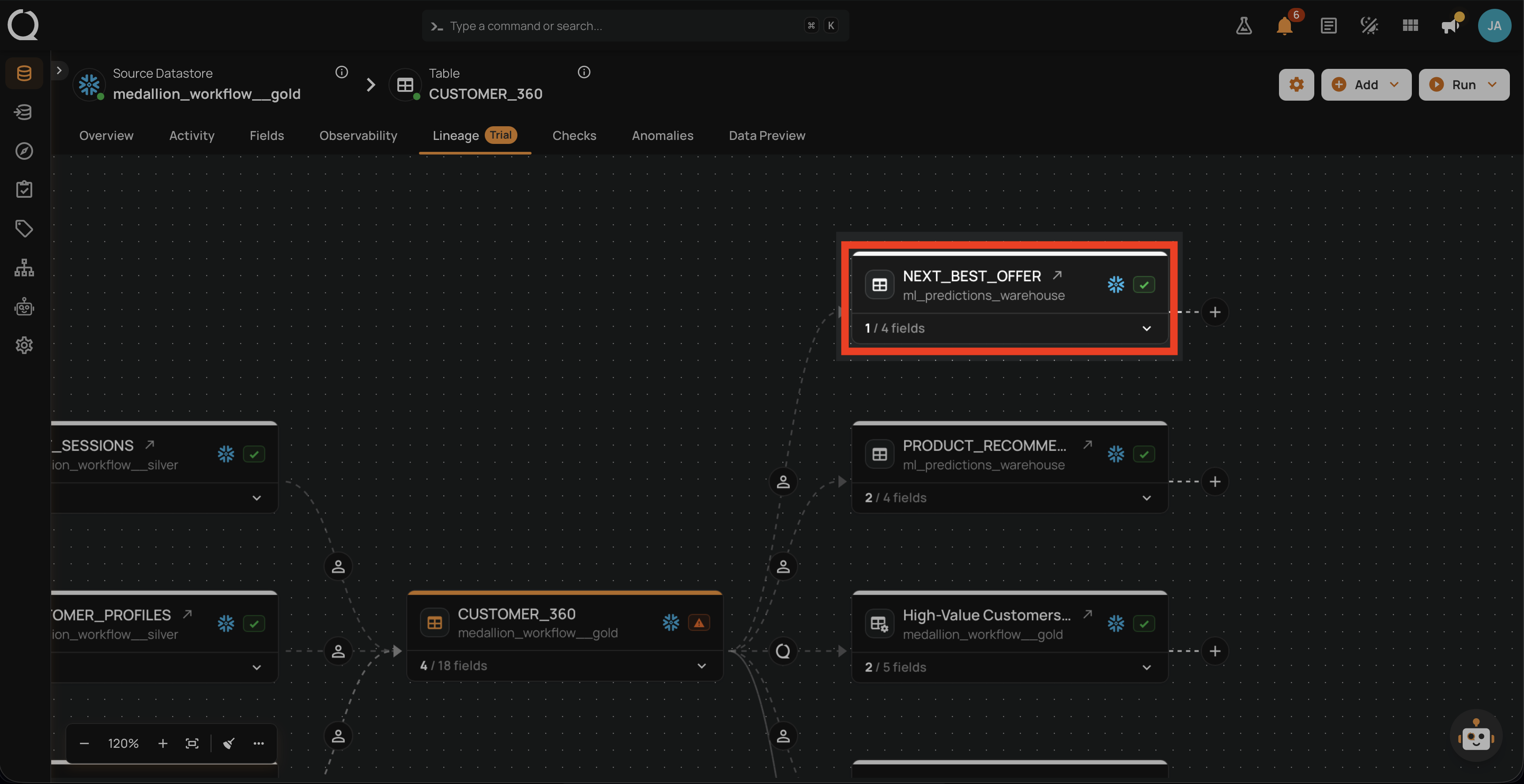This screenshot has width=1524, height=784.
Task: Open the Tags sidebar icon
Action: pyautogui.click(x=24, y=228)
